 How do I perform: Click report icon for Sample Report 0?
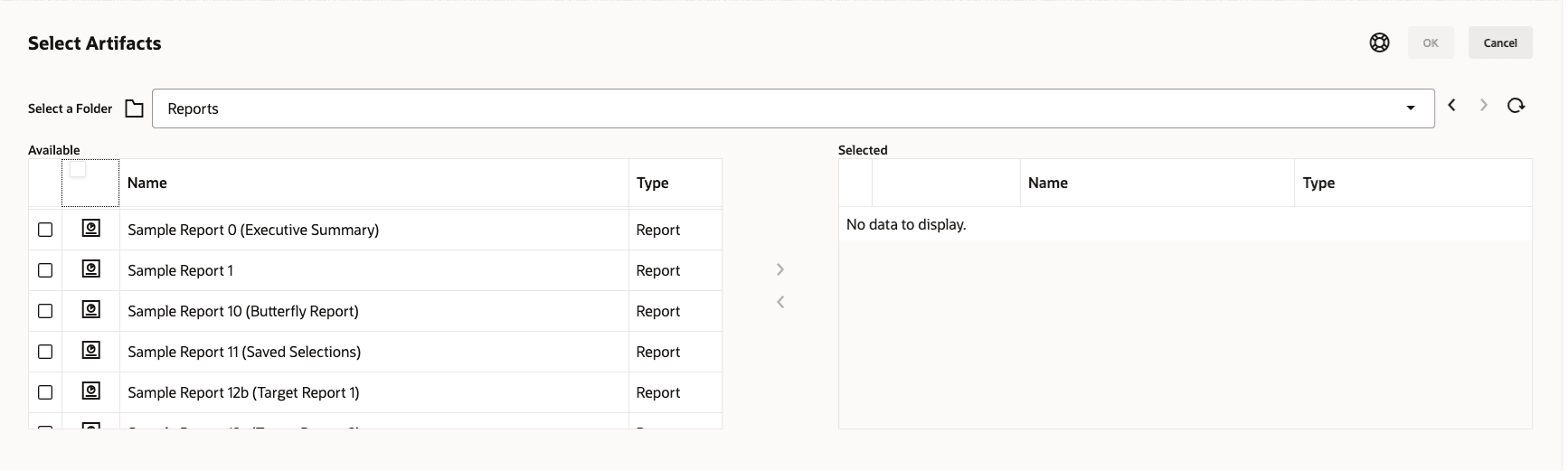[x=91, y=229]
